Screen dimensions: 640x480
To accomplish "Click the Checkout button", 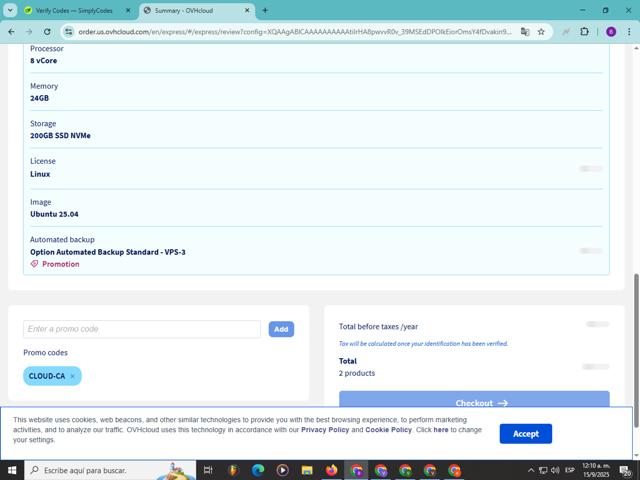I will pos(474,399).
